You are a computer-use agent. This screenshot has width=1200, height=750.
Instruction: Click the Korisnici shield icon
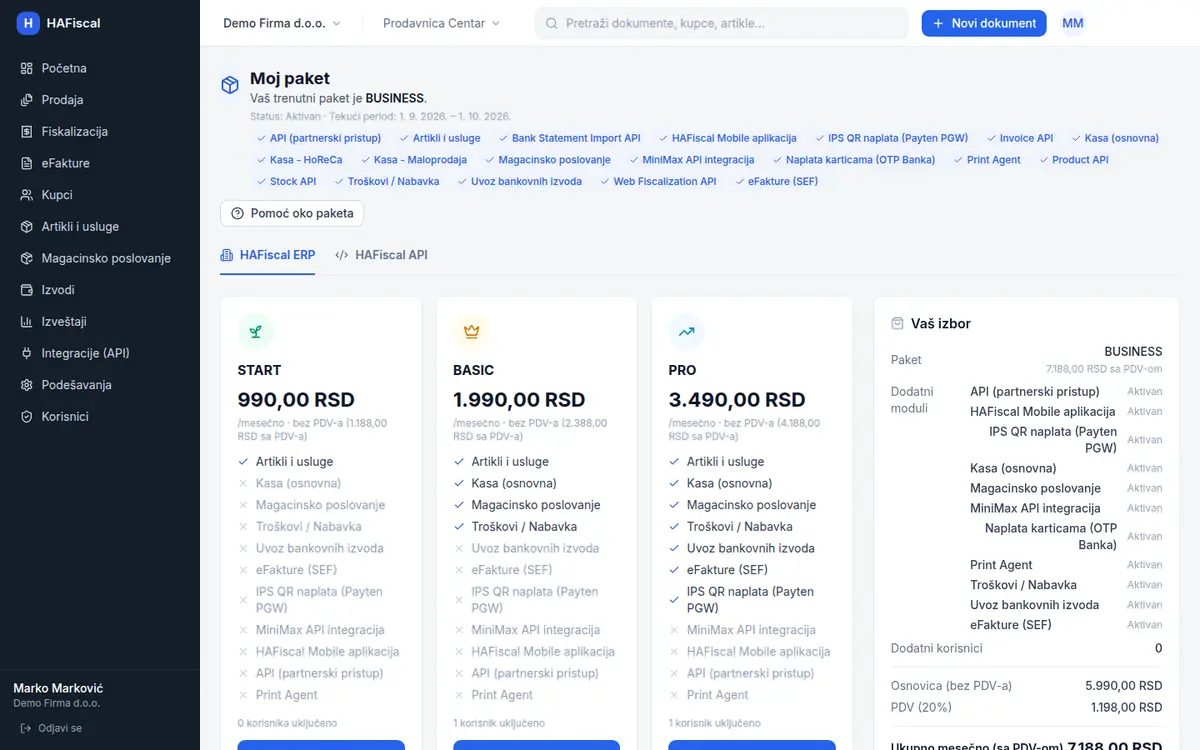point(27,416)
